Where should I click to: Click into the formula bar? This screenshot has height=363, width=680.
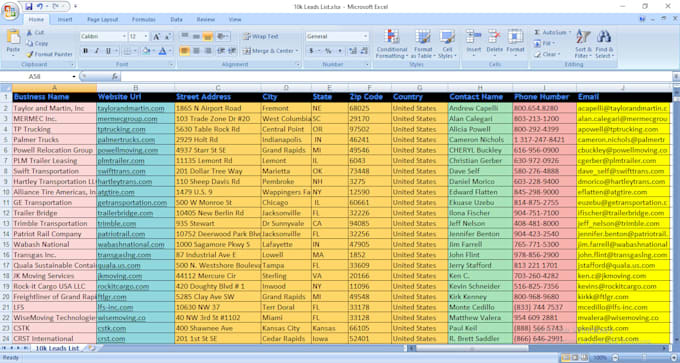coord(396,76)
